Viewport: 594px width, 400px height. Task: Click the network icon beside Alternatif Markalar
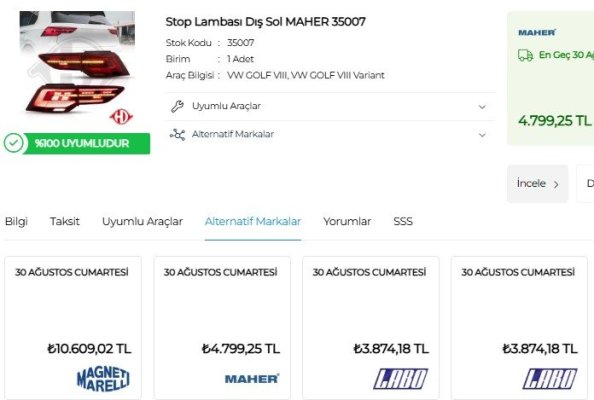(177, 134)
